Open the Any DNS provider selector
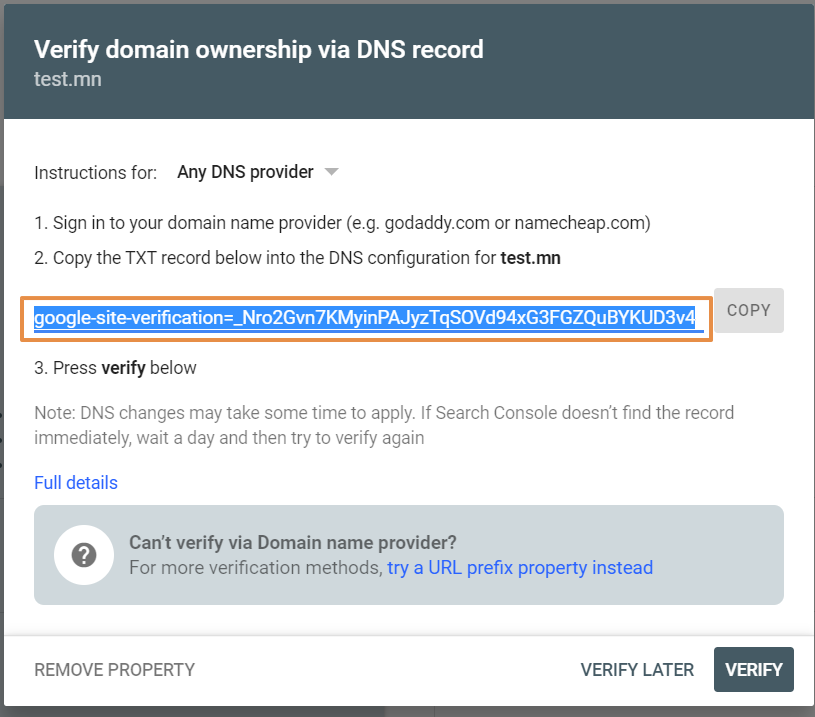 pyautogui.click(x=257, y=172)
